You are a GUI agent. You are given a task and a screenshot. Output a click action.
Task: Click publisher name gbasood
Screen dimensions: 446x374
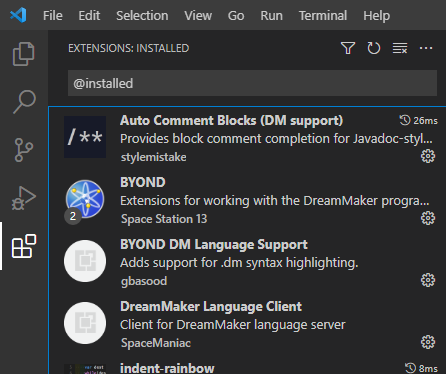144,281
